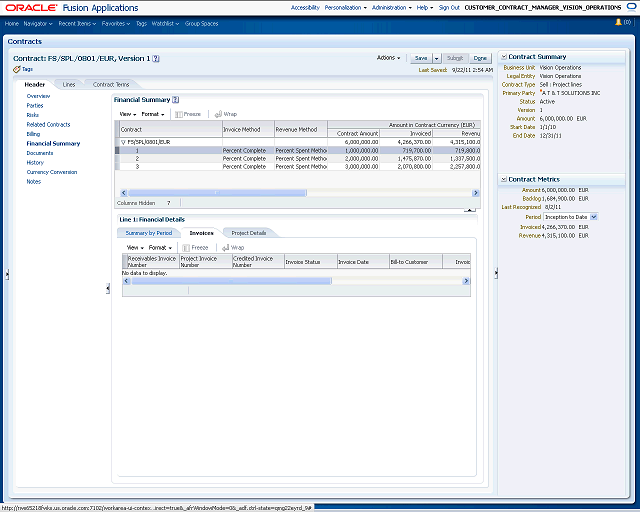Open Billing in header navigation
Image resolution: width=640 pixels, height=512 pixels.
coord(33,134)
